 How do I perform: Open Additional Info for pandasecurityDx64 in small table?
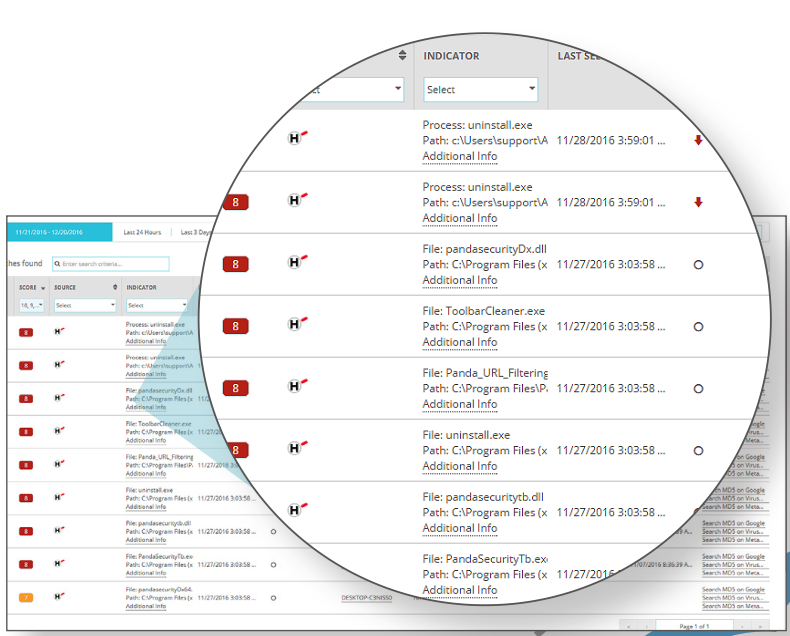(146, 606)
